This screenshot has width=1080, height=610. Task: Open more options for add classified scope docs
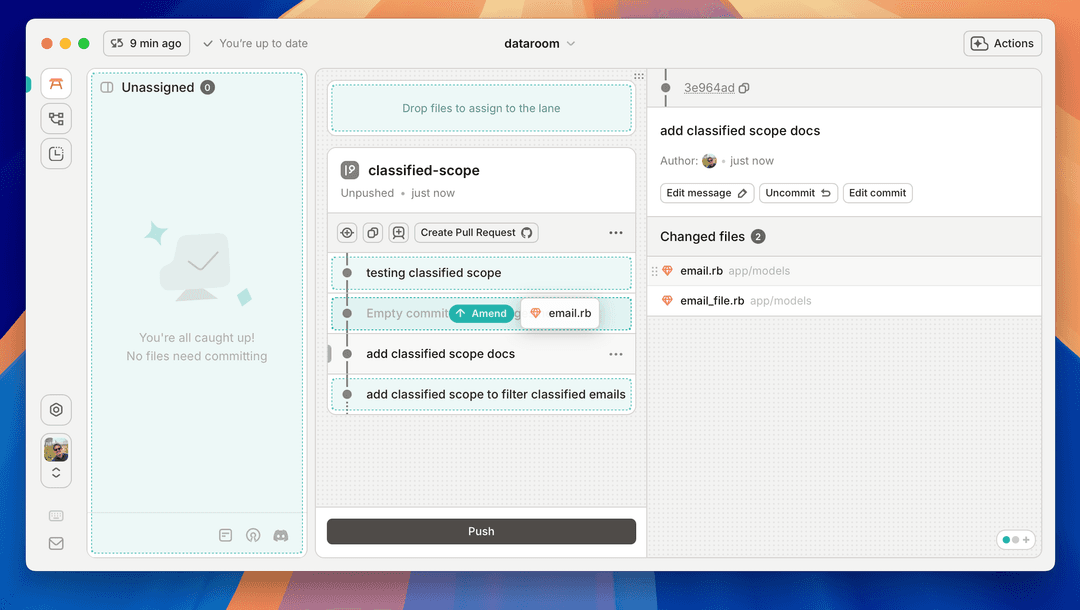coord(616,354)
